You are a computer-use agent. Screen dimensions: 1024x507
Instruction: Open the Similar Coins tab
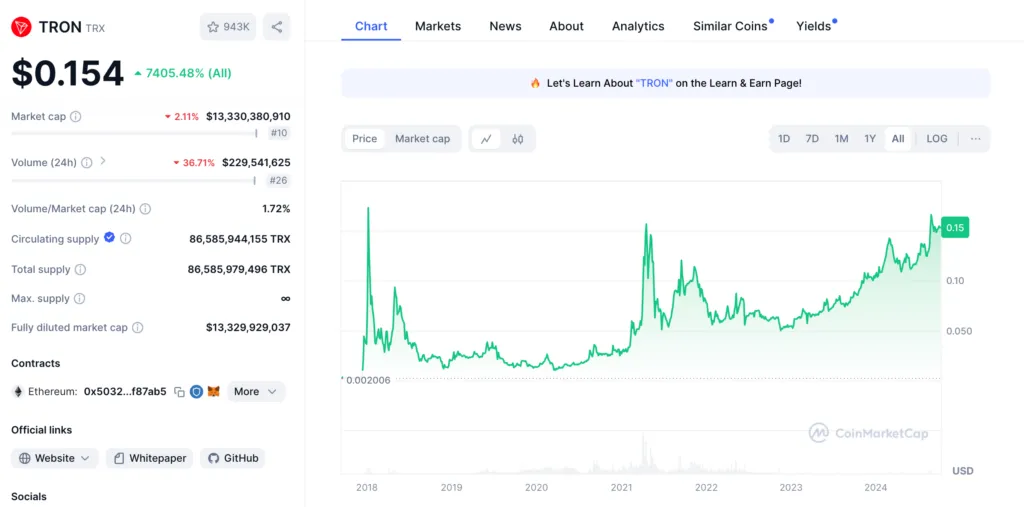pyautogui.click(x=730, y=26)
